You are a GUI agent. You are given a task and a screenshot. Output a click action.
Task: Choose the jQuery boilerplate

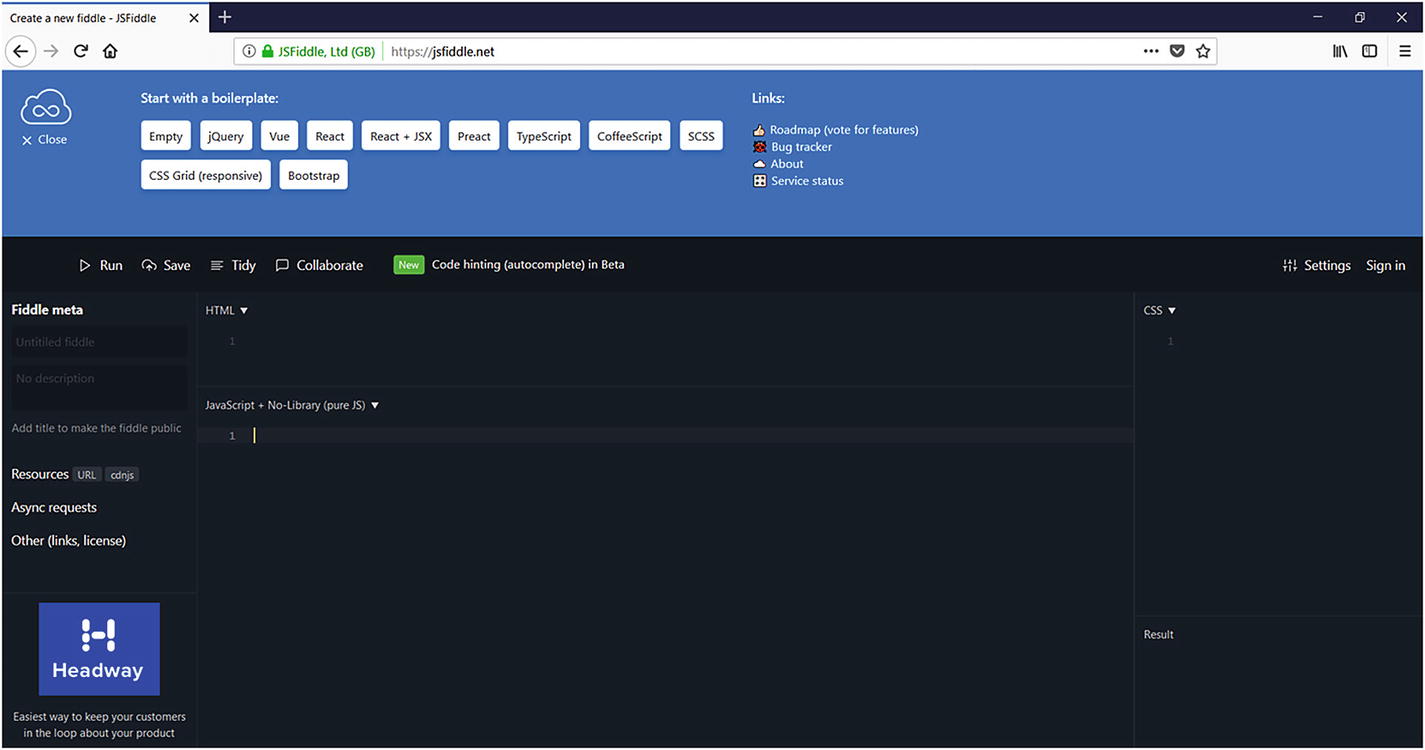226,136
